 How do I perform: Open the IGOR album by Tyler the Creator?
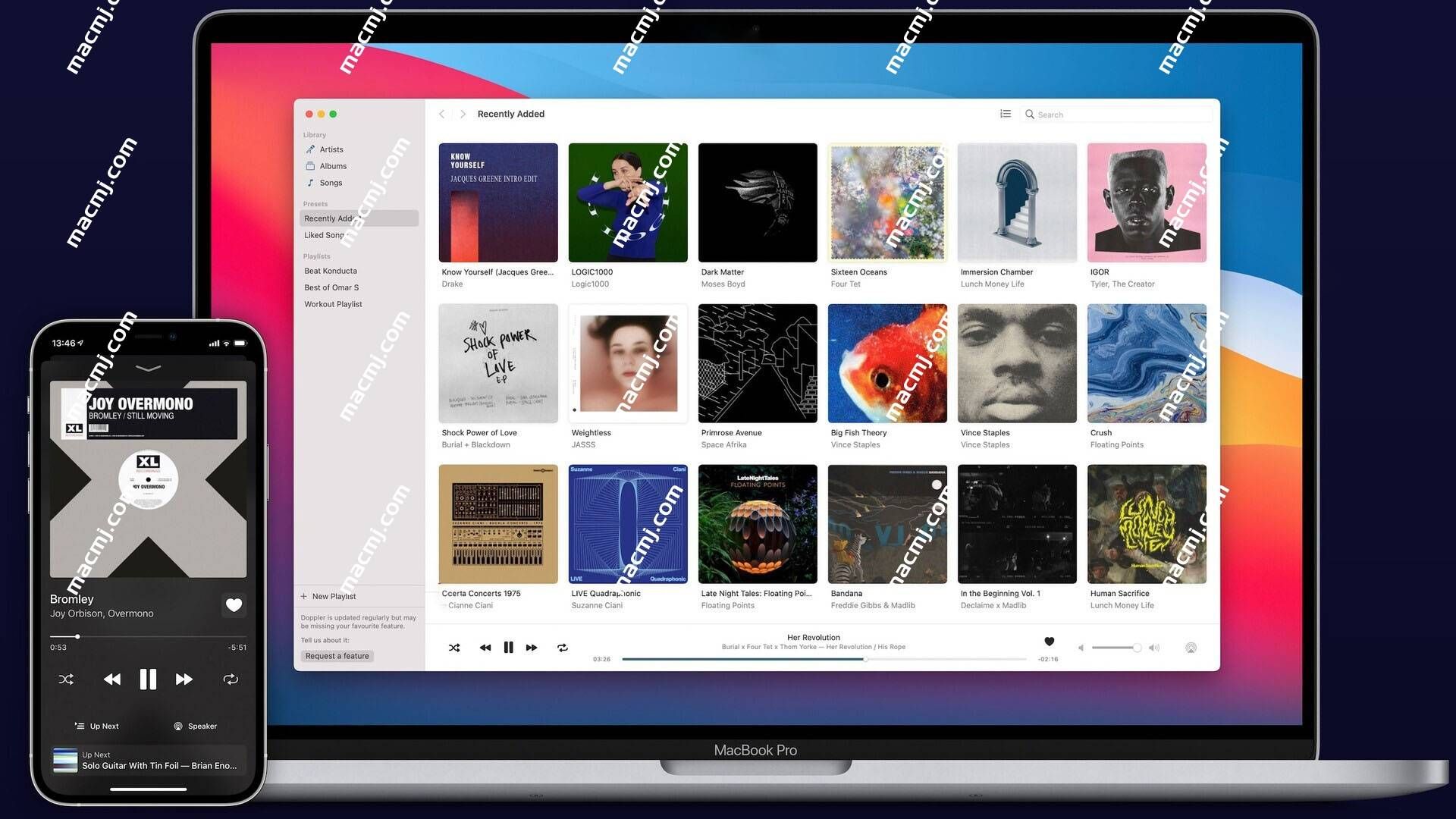1147,202
